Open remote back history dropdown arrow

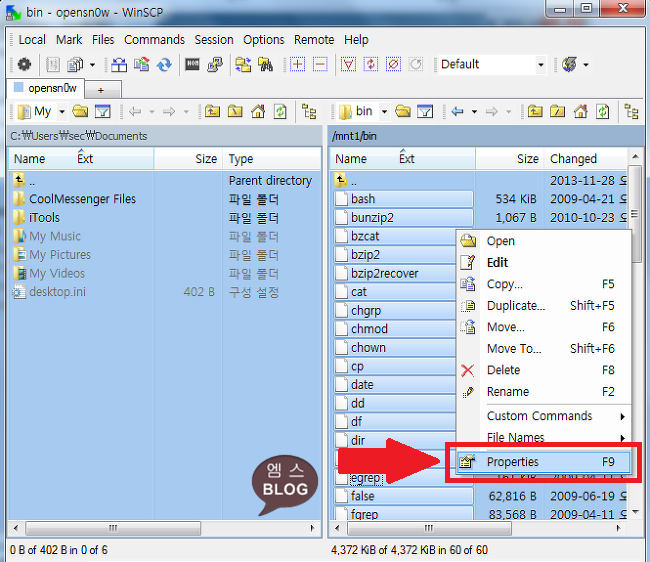pos(474,111)
